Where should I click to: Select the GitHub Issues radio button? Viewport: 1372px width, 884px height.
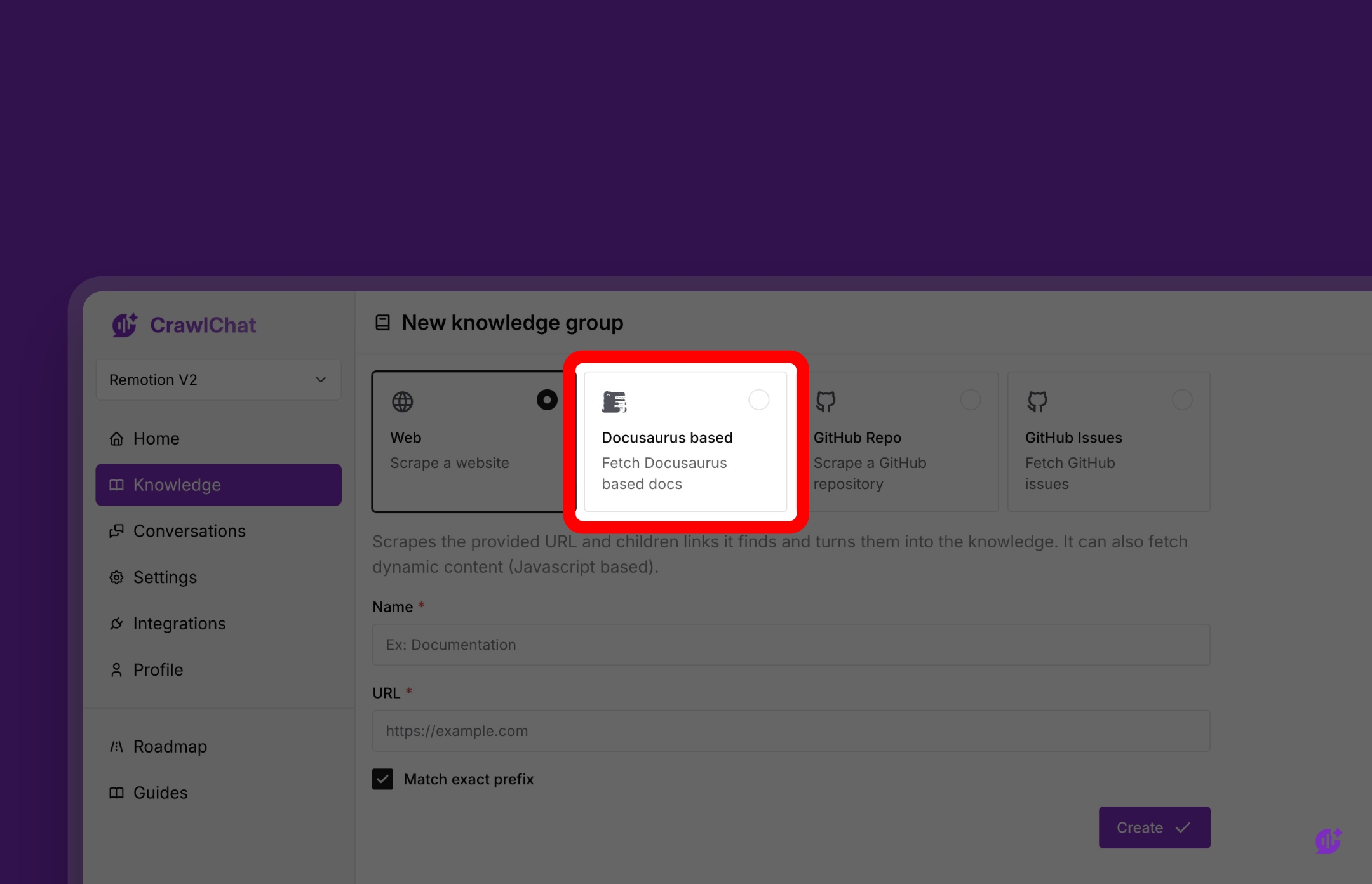[1181, 400]
